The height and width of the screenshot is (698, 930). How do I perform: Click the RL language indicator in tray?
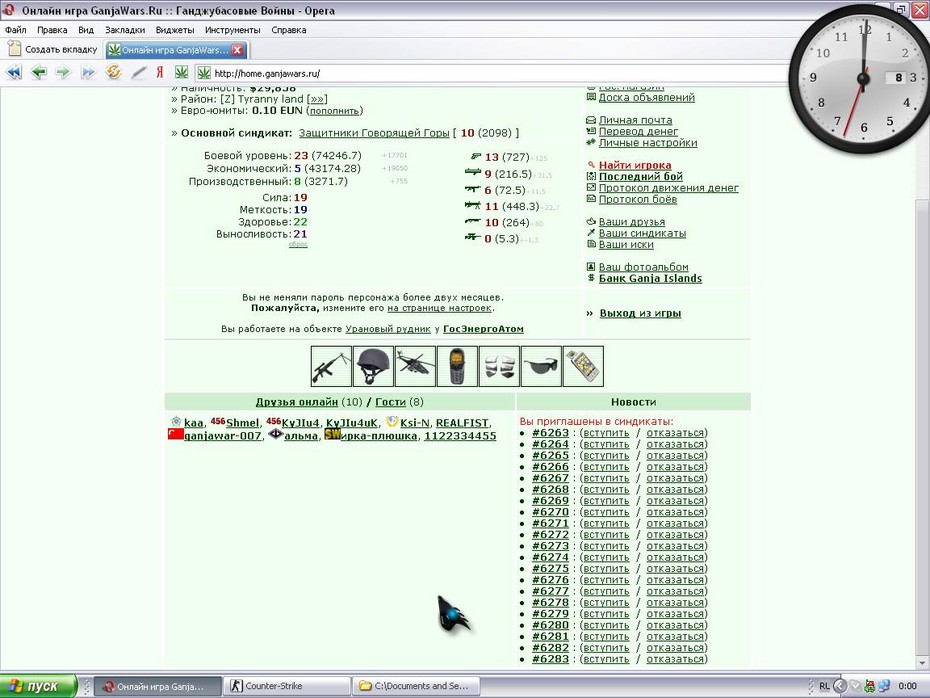(824, 686)
